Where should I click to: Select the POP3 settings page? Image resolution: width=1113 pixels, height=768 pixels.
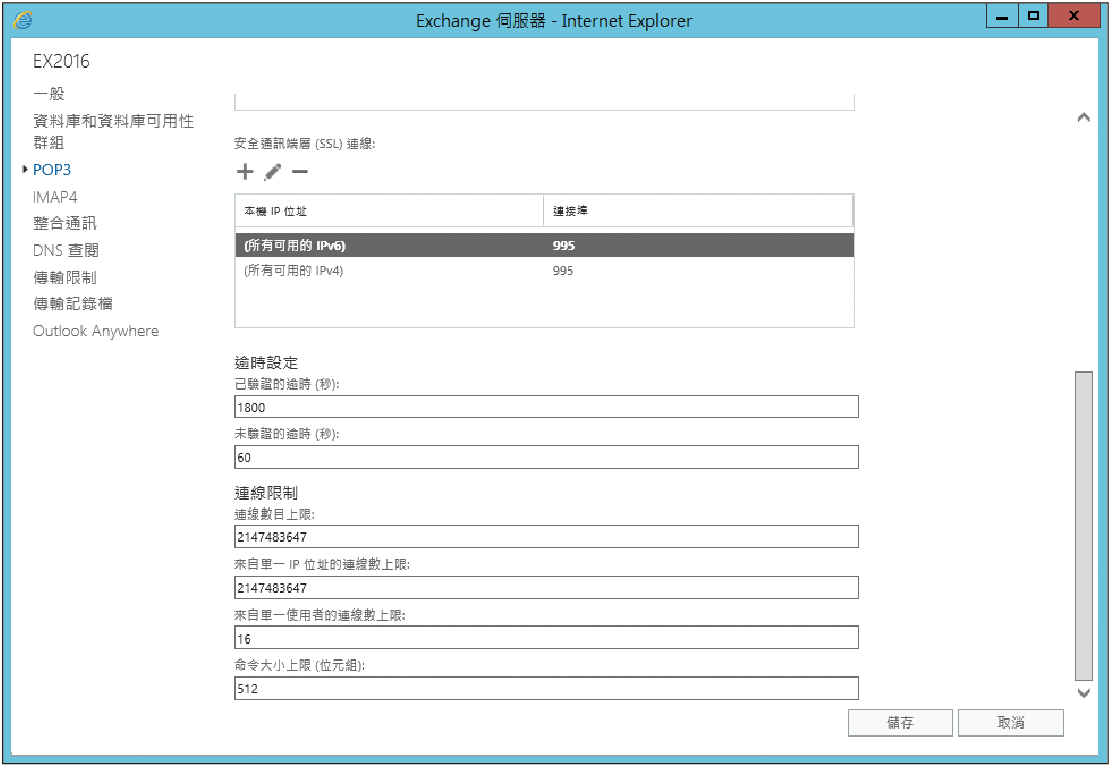[x=52, y=170]
